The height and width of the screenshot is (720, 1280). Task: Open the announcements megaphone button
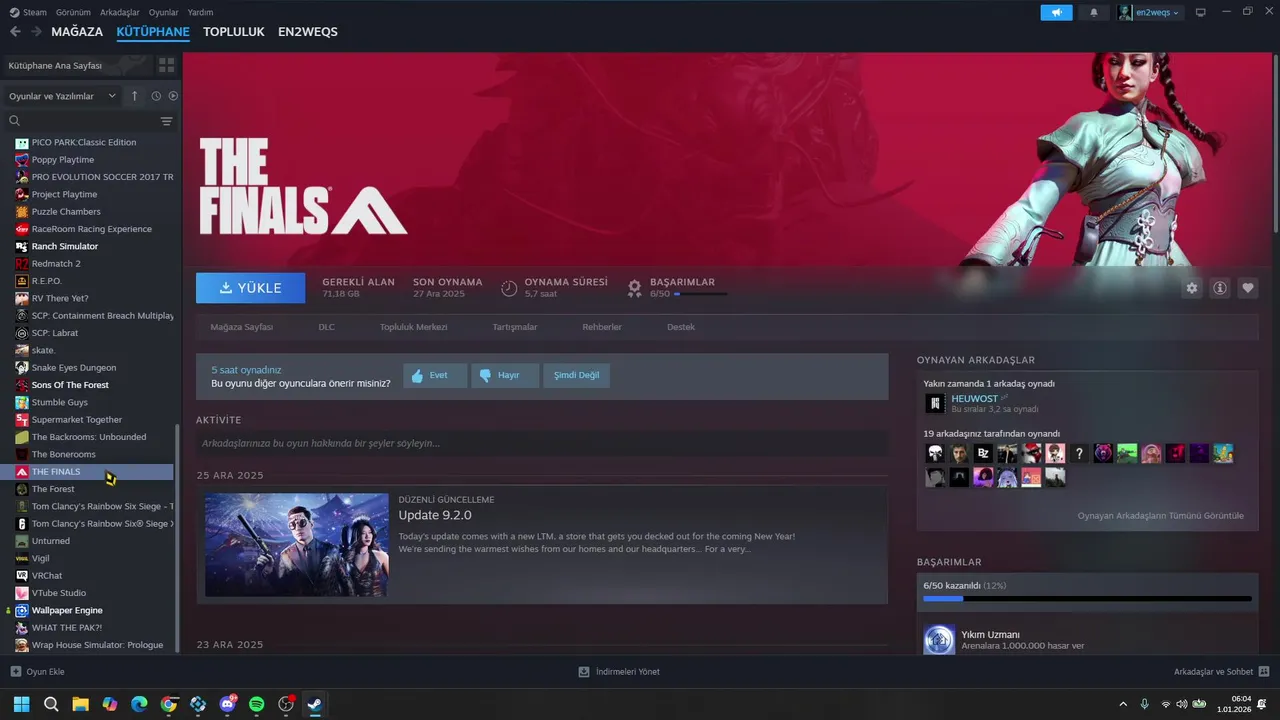coord(1056,12)
